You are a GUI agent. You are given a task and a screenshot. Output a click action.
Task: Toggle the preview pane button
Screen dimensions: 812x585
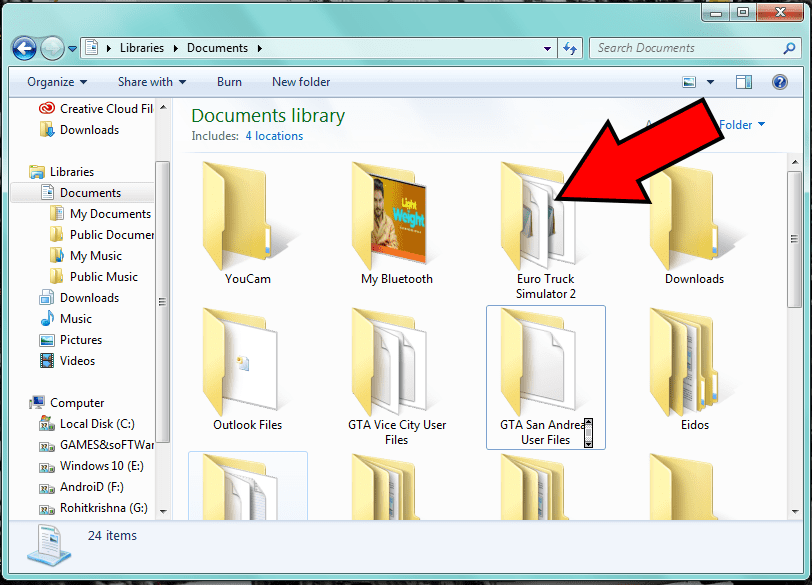(744, 82)
